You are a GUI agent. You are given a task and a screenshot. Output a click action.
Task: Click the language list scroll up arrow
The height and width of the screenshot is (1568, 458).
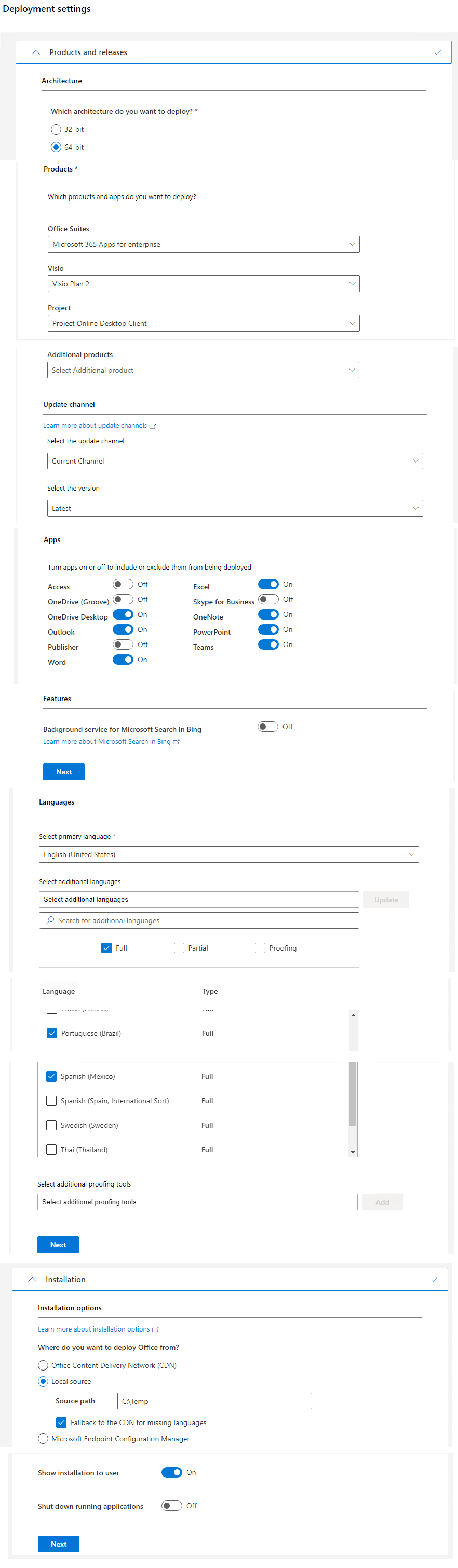(353, 1014)
